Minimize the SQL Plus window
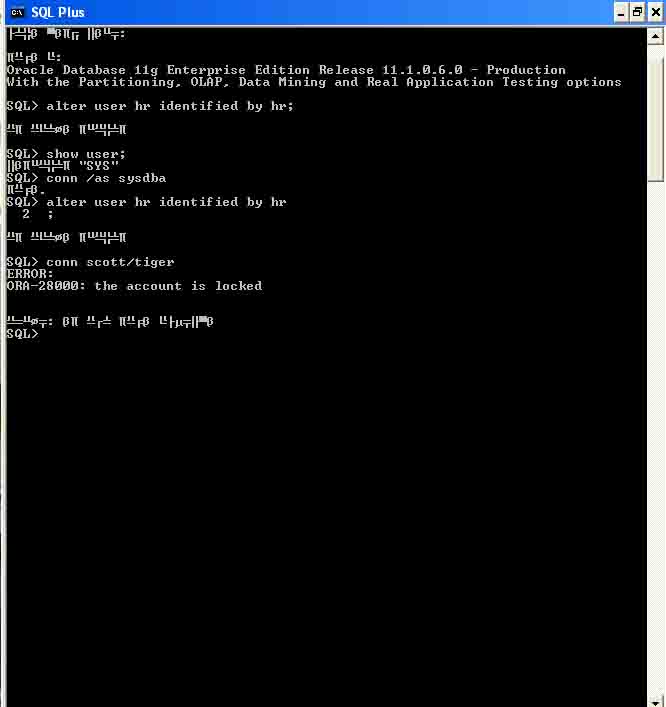The image size is (666, 707). [x=620, y=13]
